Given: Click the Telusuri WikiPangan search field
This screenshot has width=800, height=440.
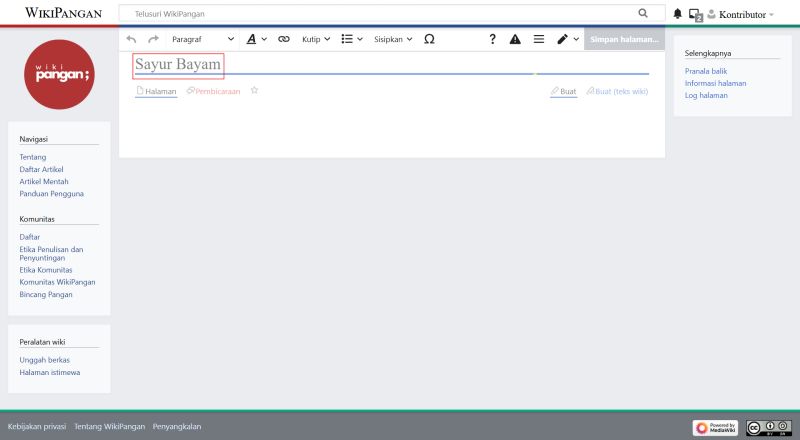Looking at the screenshot, I should tap(380, 14).
